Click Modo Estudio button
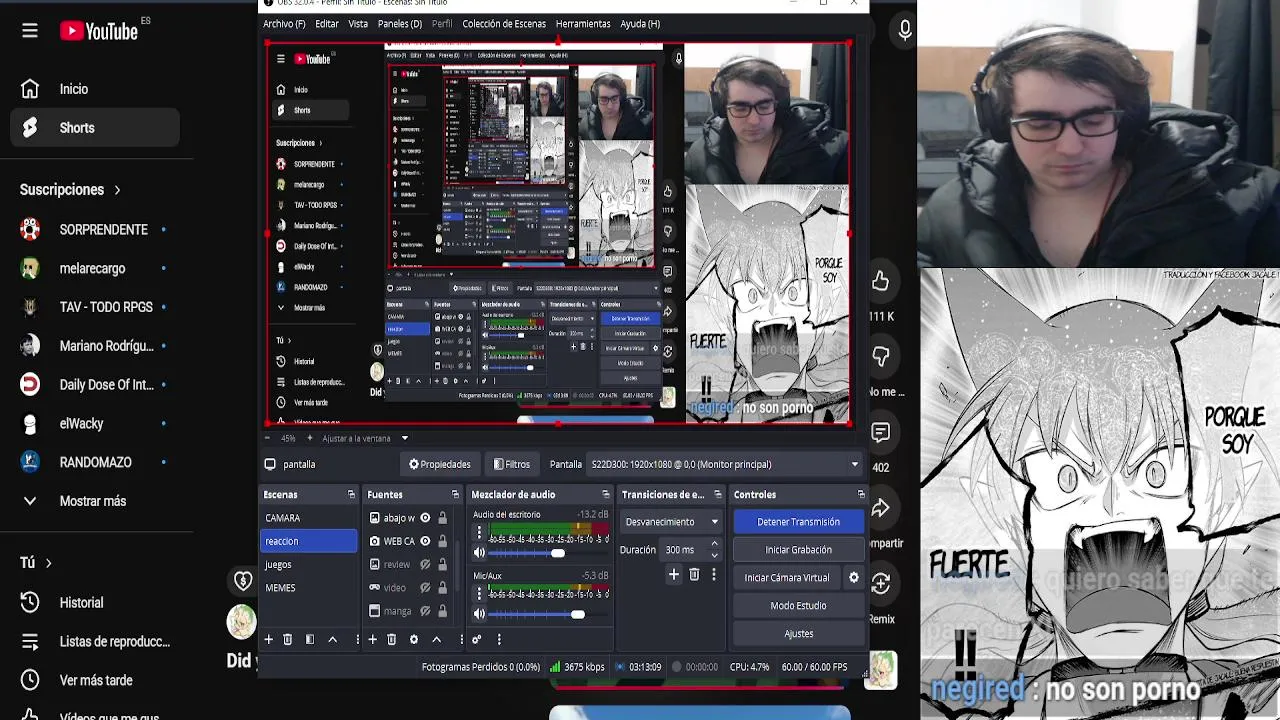1280x720 pixels. (x=798, y=605)
